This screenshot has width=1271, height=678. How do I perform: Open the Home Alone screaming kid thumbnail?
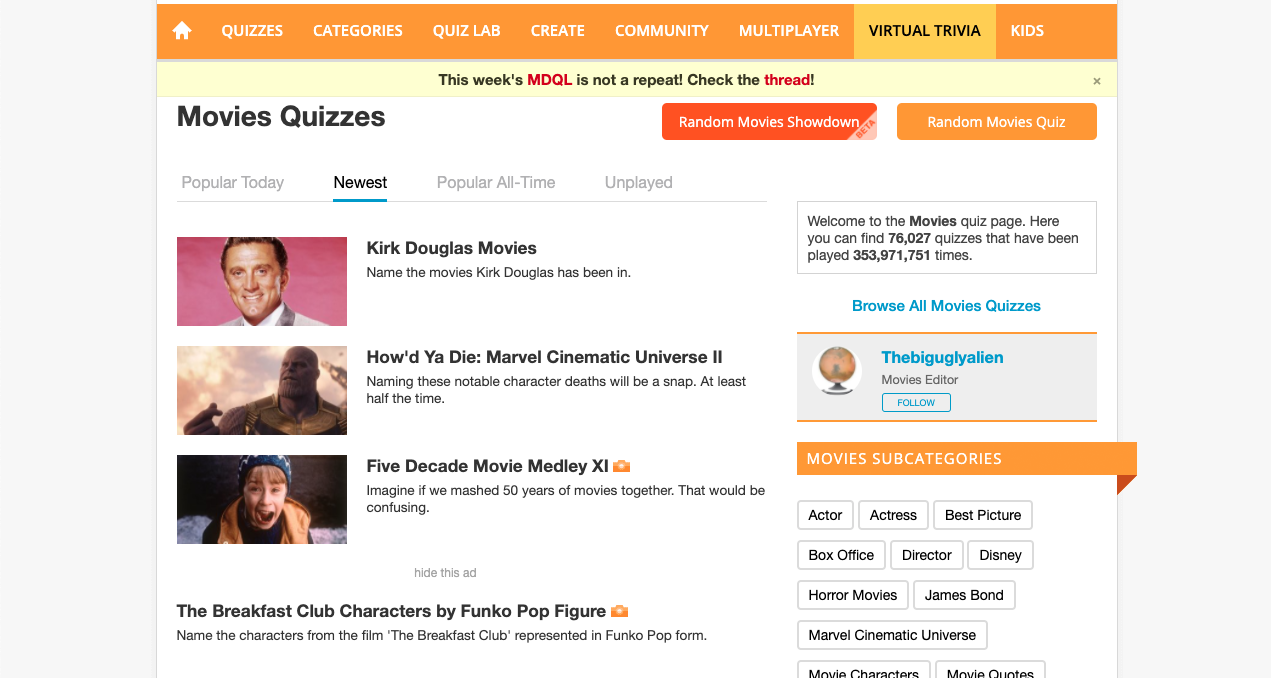(262, 499)
